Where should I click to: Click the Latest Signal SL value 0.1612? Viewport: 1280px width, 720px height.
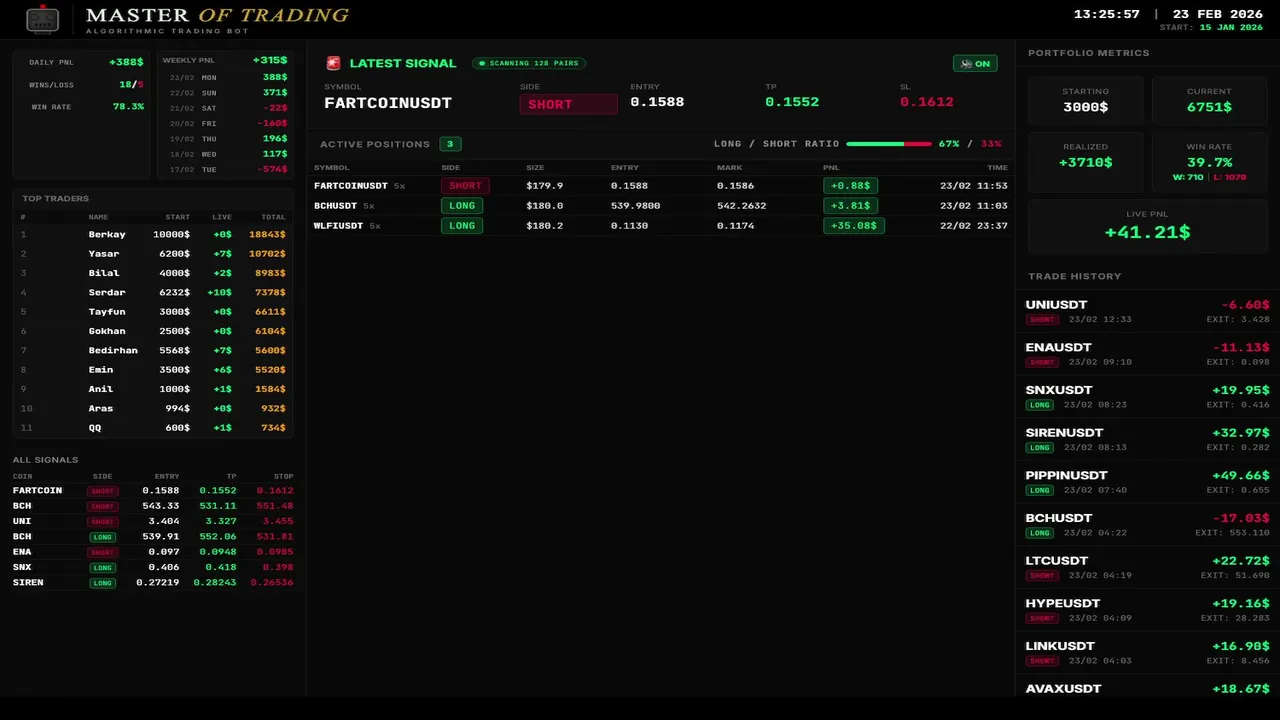click(x=927, y=102)
